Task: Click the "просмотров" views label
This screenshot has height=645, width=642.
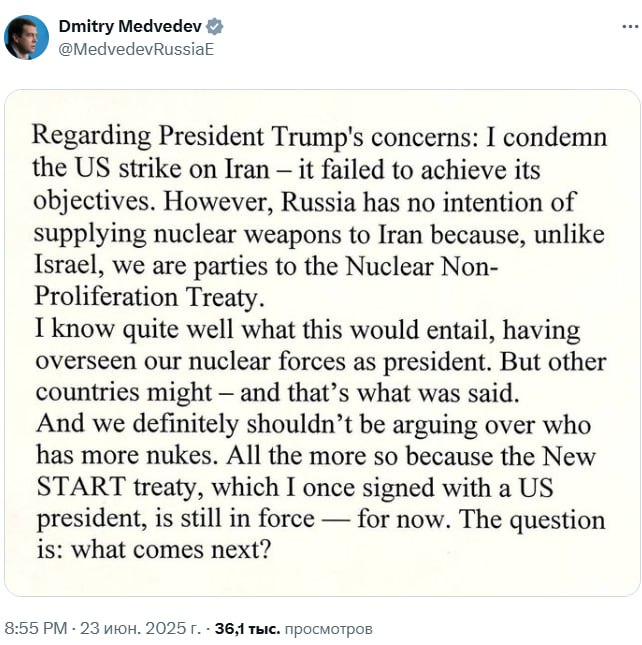Action: [x=328, y=629]
